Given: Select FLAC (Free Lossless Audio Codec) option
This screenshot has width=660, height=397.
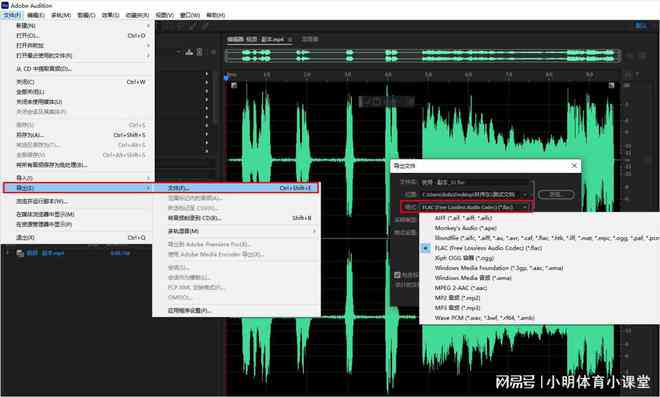Looking at the screenshot, I should 540,248.
